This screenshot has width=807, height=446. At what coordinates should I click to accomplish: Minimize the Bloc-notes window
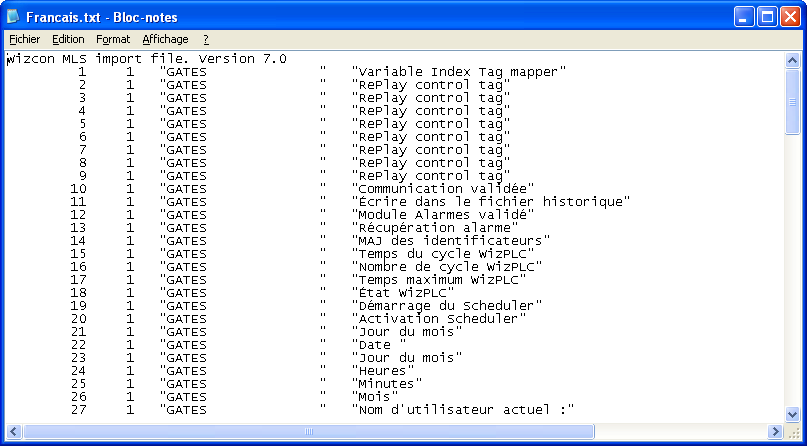744,17
